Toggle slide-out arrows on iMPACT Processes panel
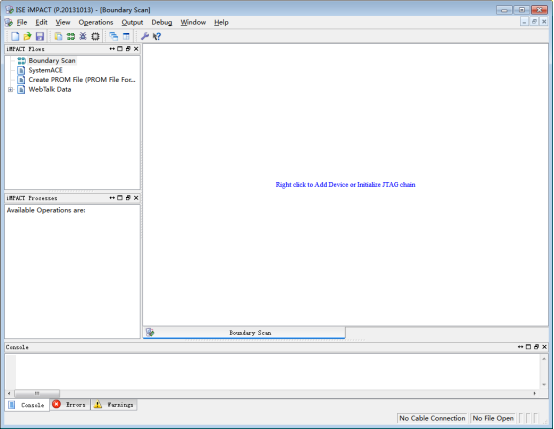This screenshot has height=429, width=554. coord(112,198)
